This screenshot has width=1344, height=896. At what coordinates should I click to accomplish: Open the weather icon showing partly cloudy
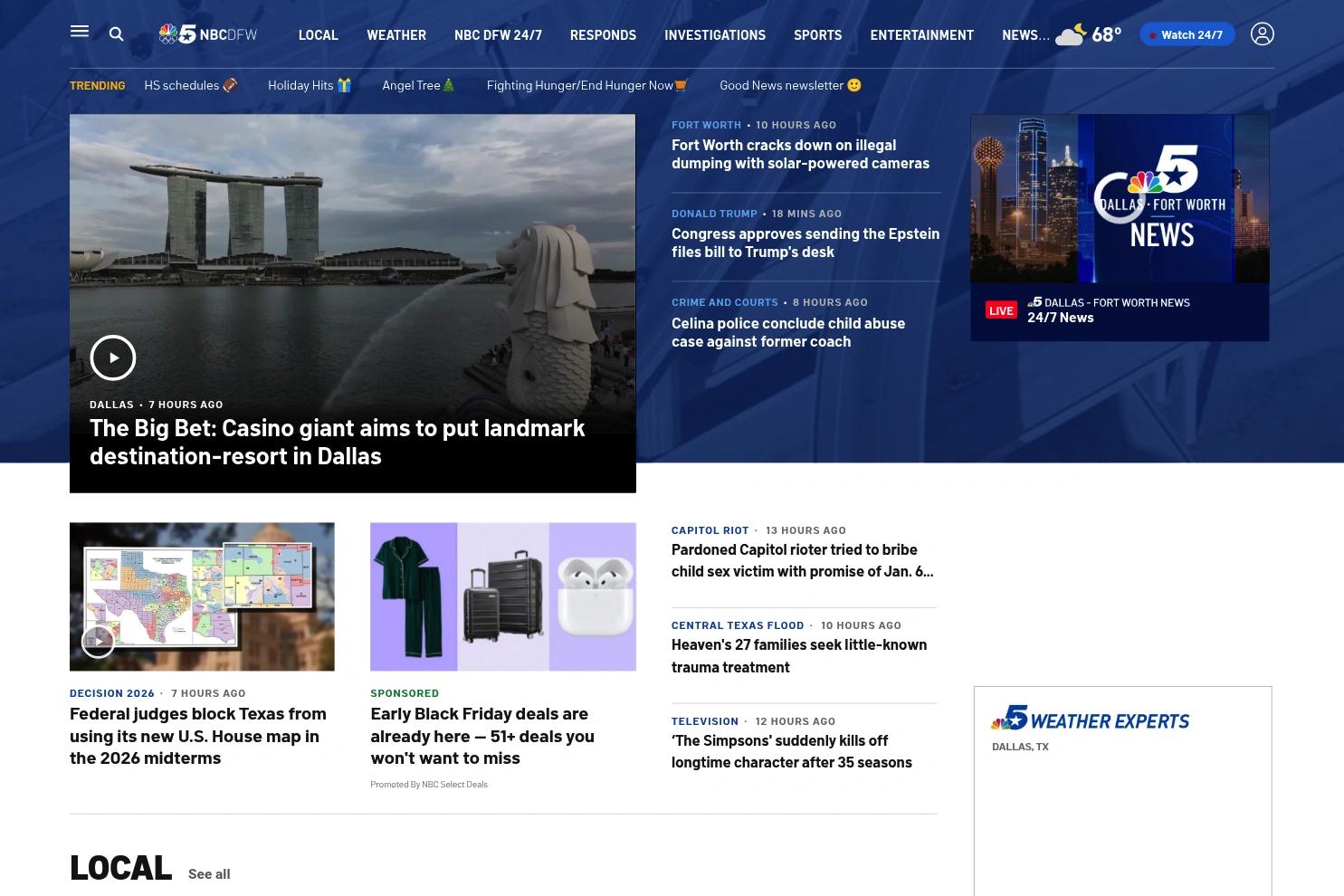[1071, 34]
